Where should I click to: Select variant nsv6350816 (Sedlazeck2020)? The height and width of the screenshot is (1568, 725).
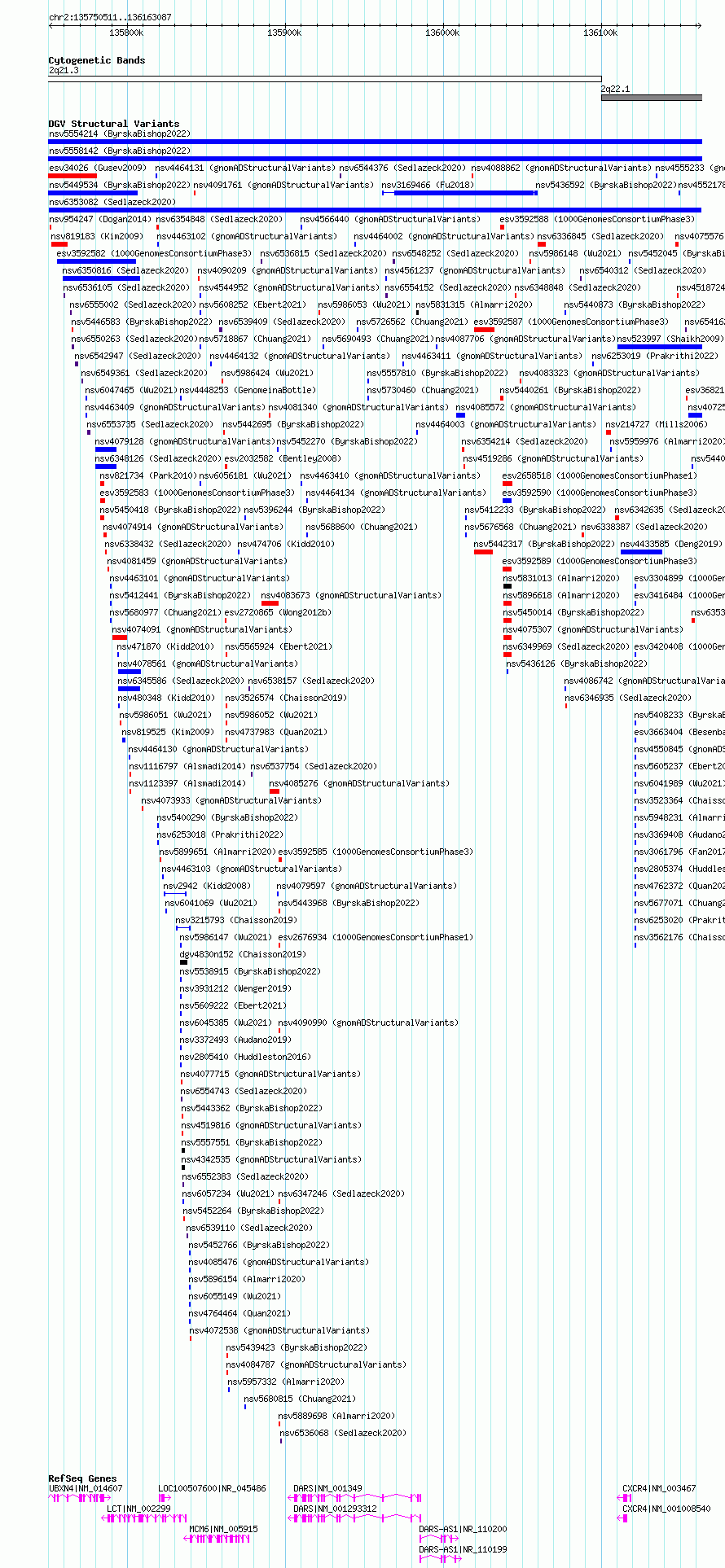(x=101, y=278)
